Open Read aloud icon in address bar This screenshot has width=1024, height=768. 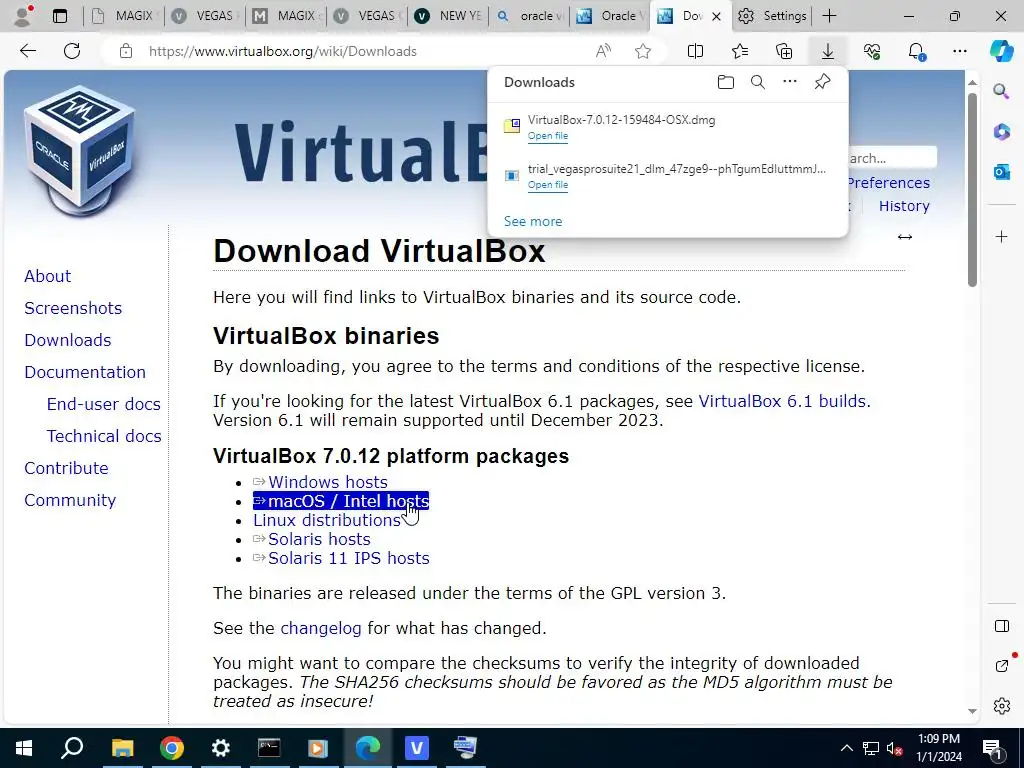click(x=603, y=51)
